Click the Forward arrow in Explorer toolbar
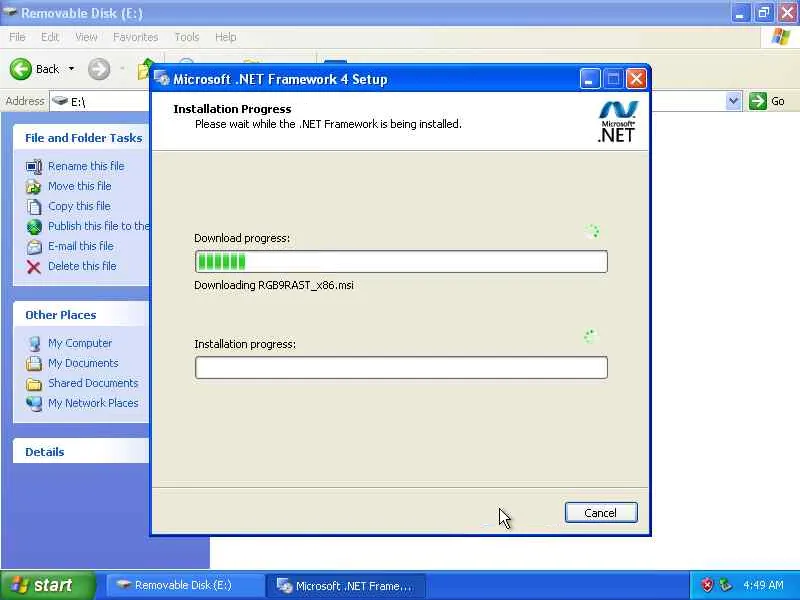Image resolution: width=800 pixels, height=600 pixels. point(98,69)
